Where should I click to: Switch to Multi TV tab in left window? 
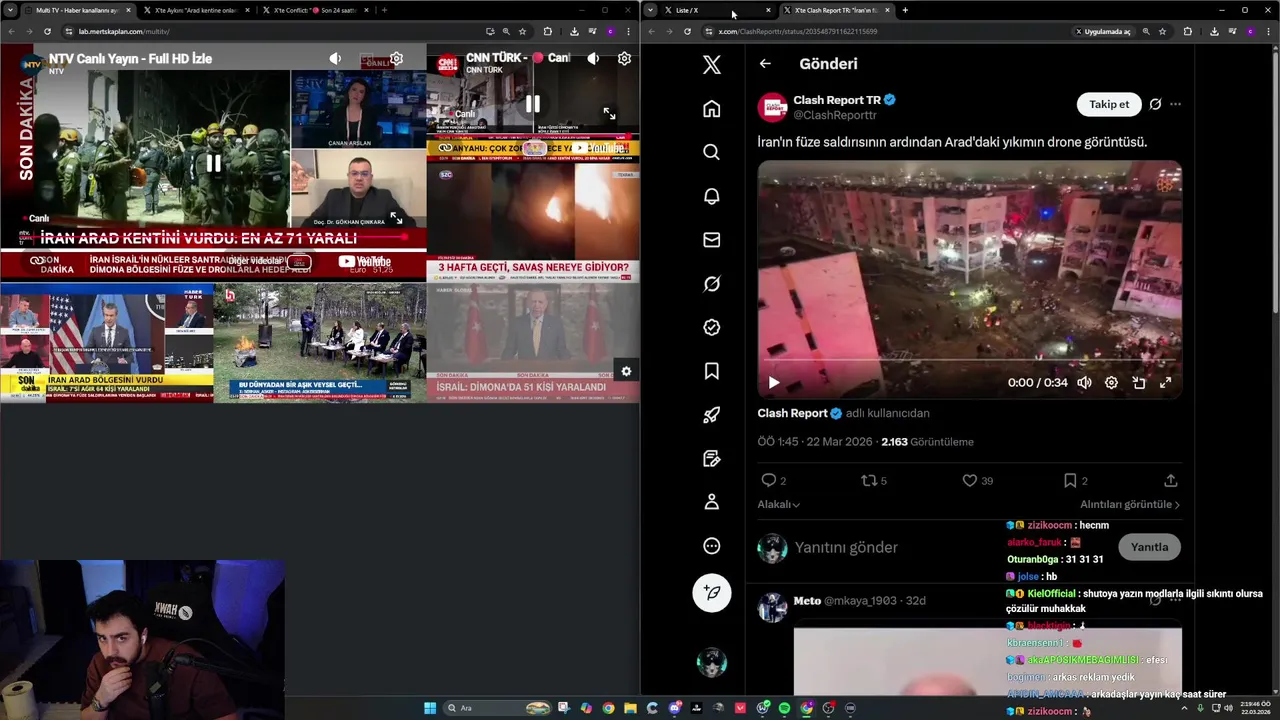pos(78,10)
